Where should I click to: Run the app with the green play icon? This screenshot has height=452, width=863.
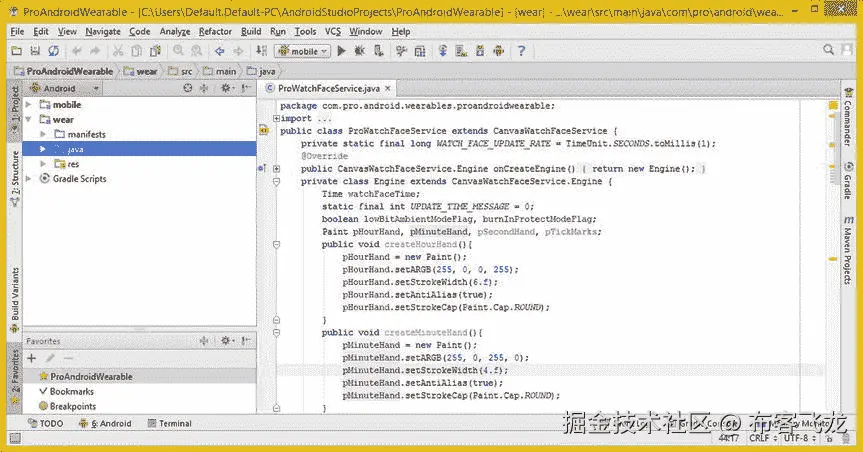pos(341,51)
